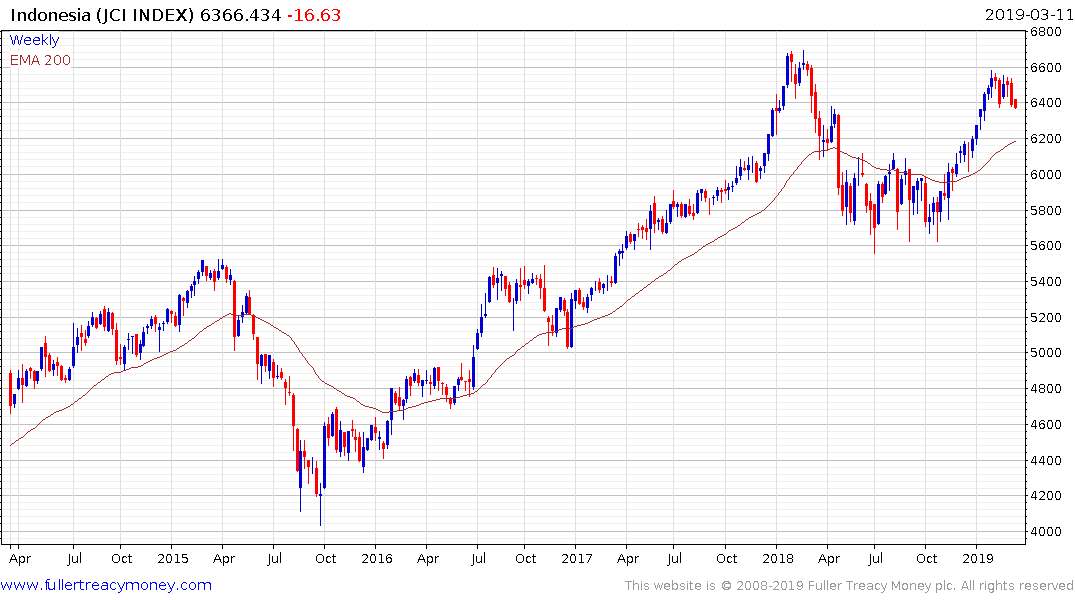Click the 'Apr' label after 2015
The image size is (1075, 600).
(224, 559)
